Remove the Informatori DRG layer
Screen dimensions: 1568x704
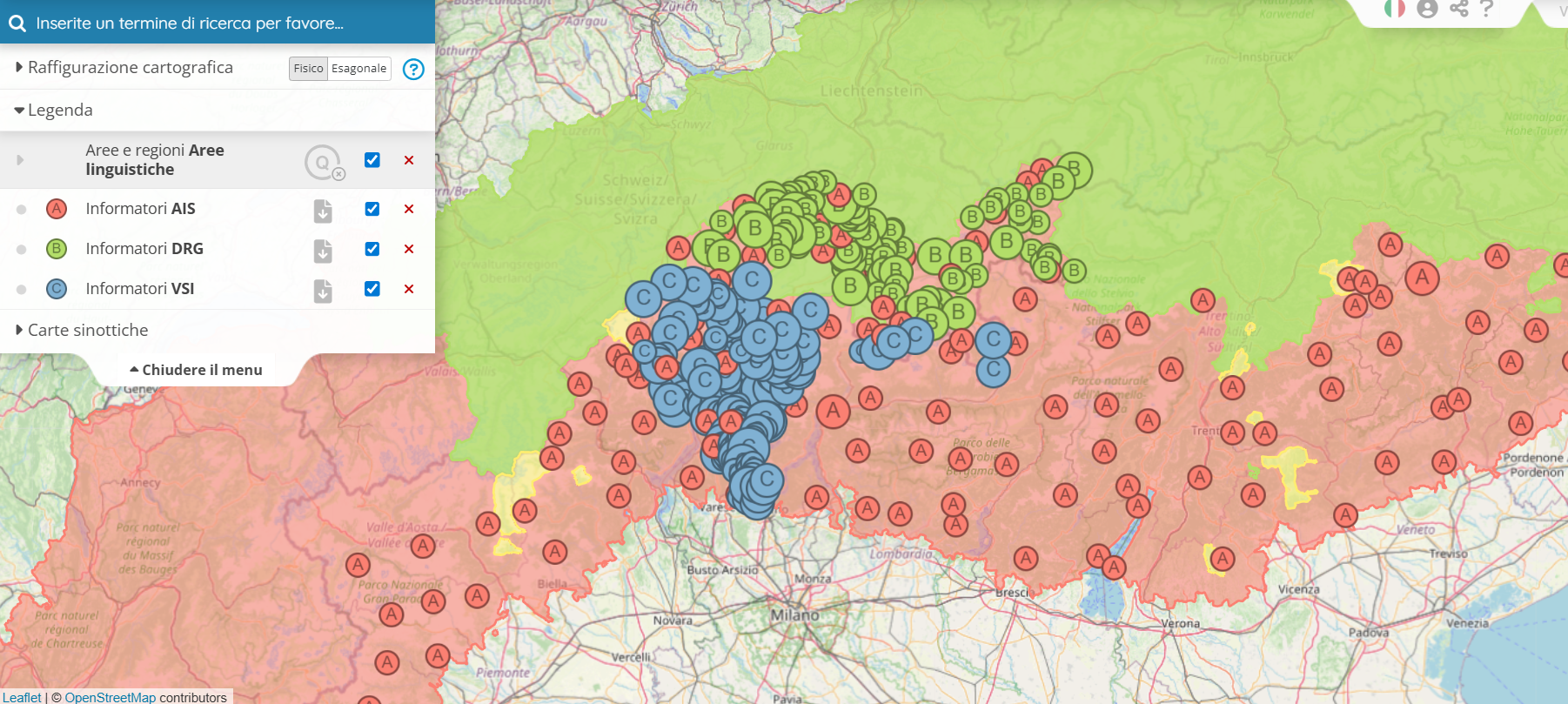click(x=409, y=249)
